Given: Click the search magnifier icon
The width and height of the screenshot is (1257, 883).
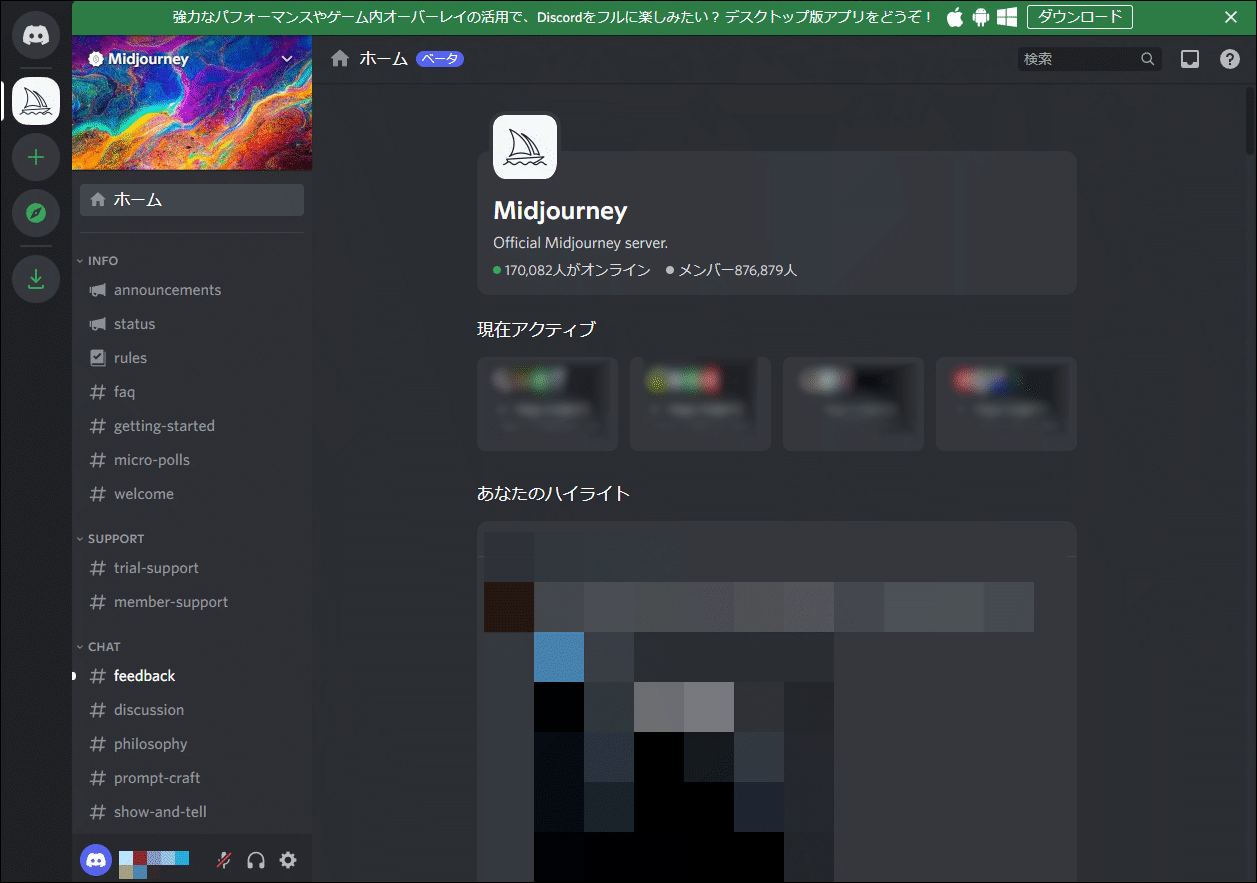Looking at the screenshot, I should [x=1148, y=59].
